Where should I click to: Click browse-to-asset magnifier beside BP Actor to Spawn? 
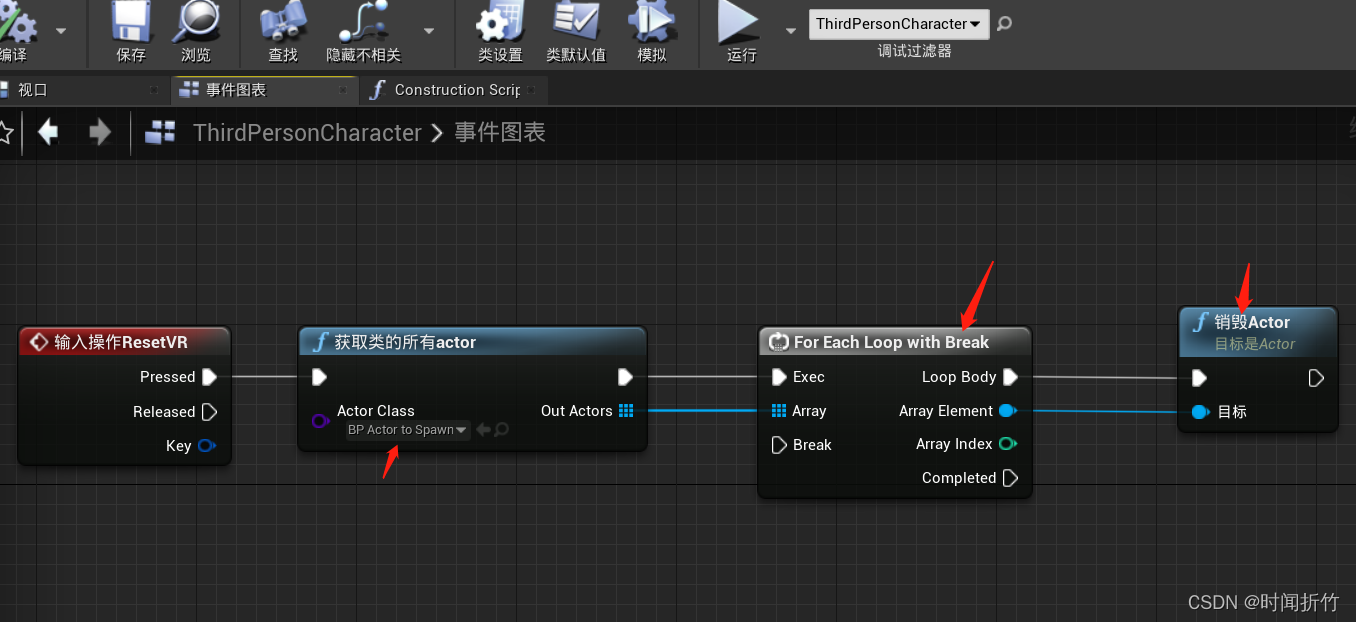tap(501, 430)
